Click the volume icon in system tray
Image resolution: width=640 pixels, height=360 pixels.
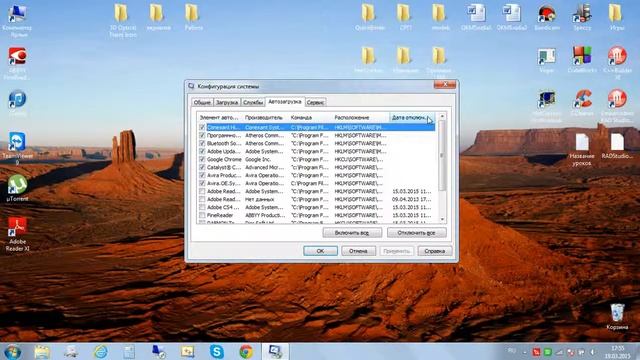pos(592,352)
